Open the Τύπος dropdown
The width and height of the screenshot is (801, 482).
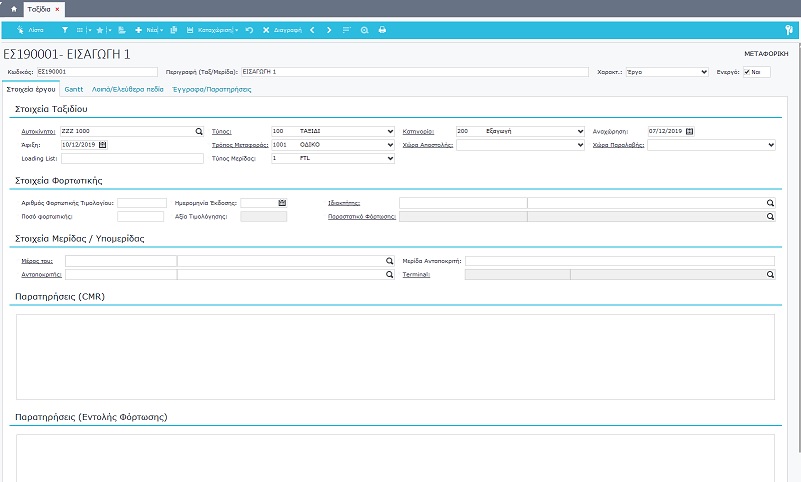coord(389,131)
